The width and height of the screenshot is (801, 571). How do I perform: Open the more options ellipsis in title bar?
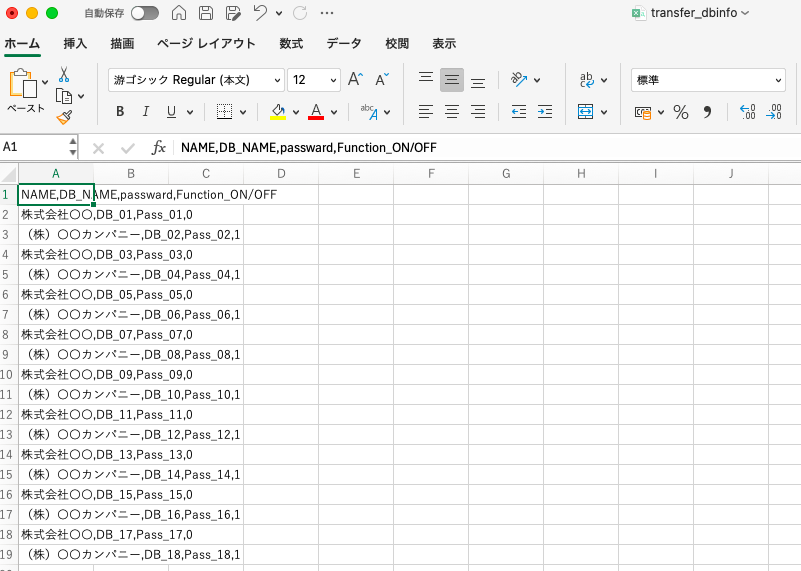327,13
